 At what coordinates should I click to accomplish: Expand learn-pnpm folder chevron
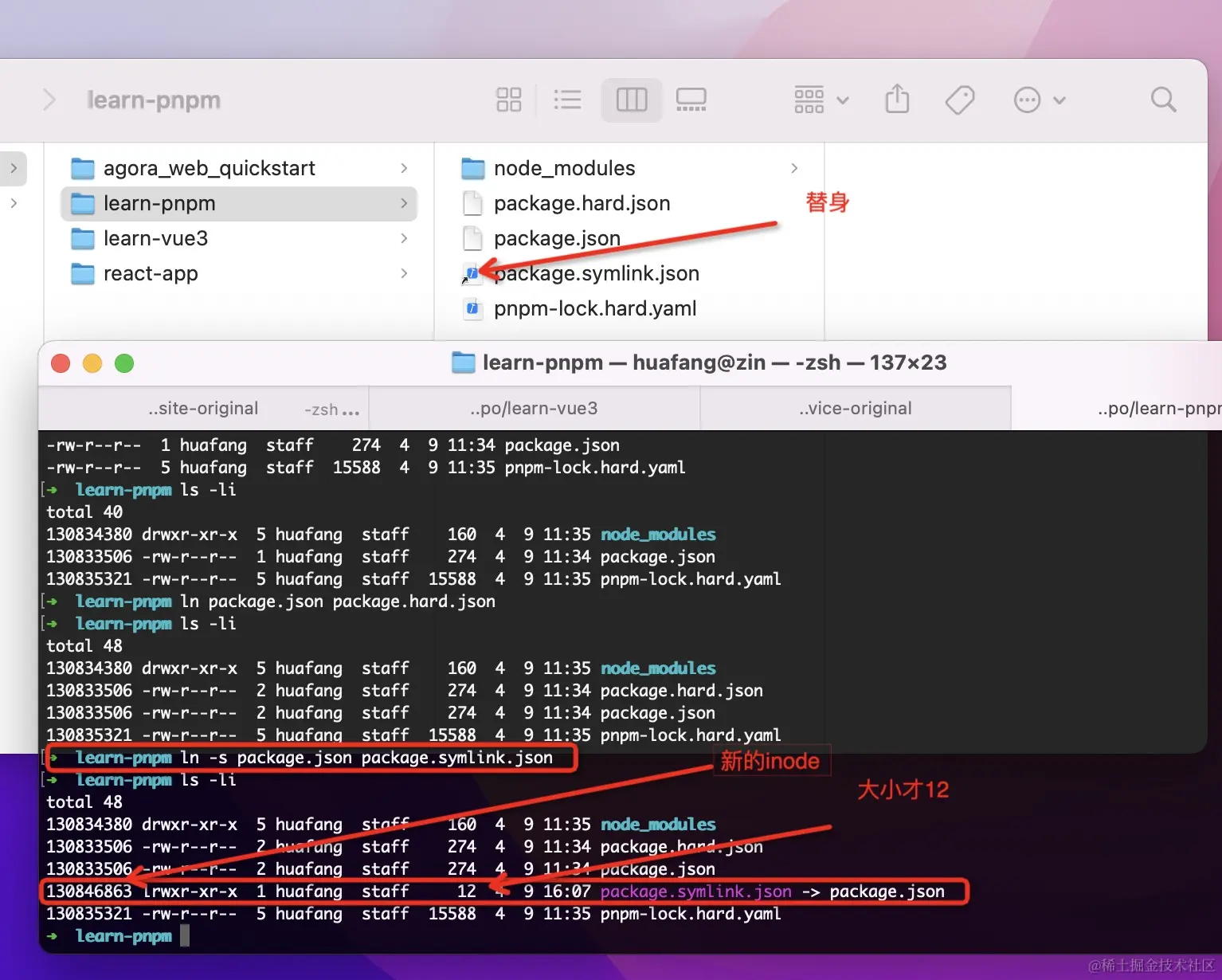tap(404, 203)
